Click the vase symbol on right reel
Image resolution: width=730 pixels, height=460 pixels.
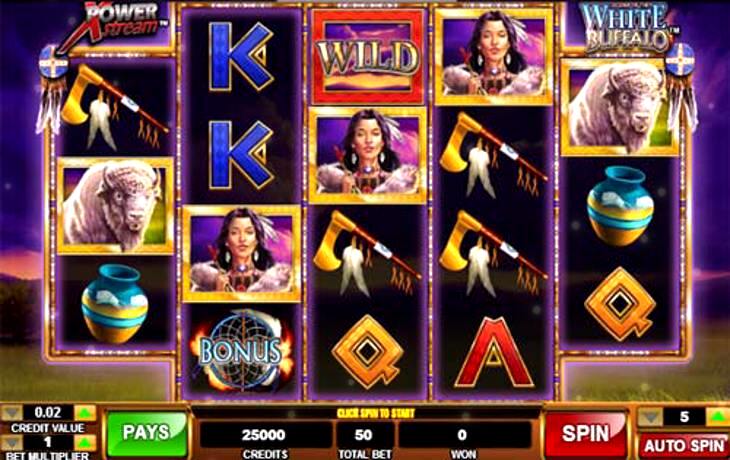point(620,205)
